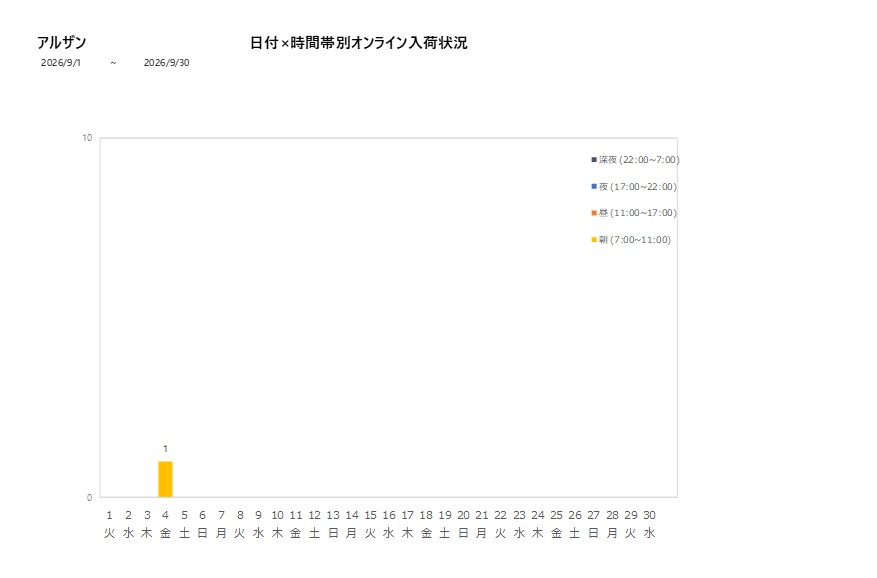
Task: Click the x-axis date label 7
Action: tap(221, 515)
